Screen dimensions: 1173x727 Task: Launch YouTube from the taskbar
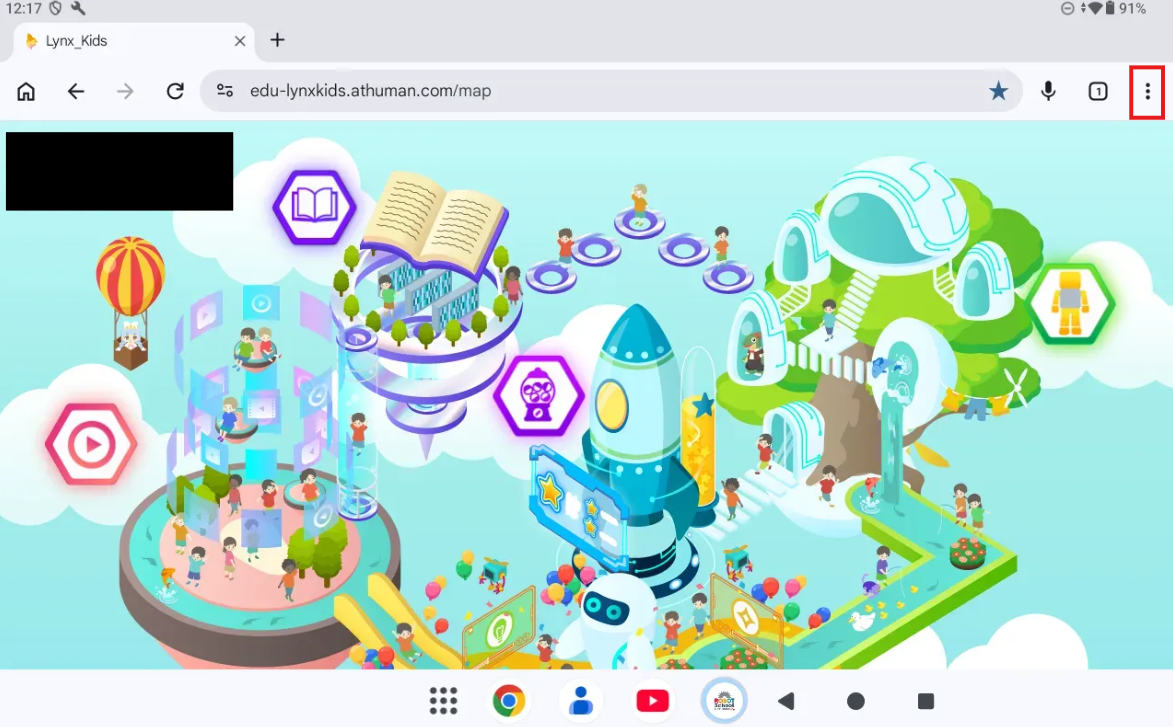pyautogui.click(x=652, y=701)
